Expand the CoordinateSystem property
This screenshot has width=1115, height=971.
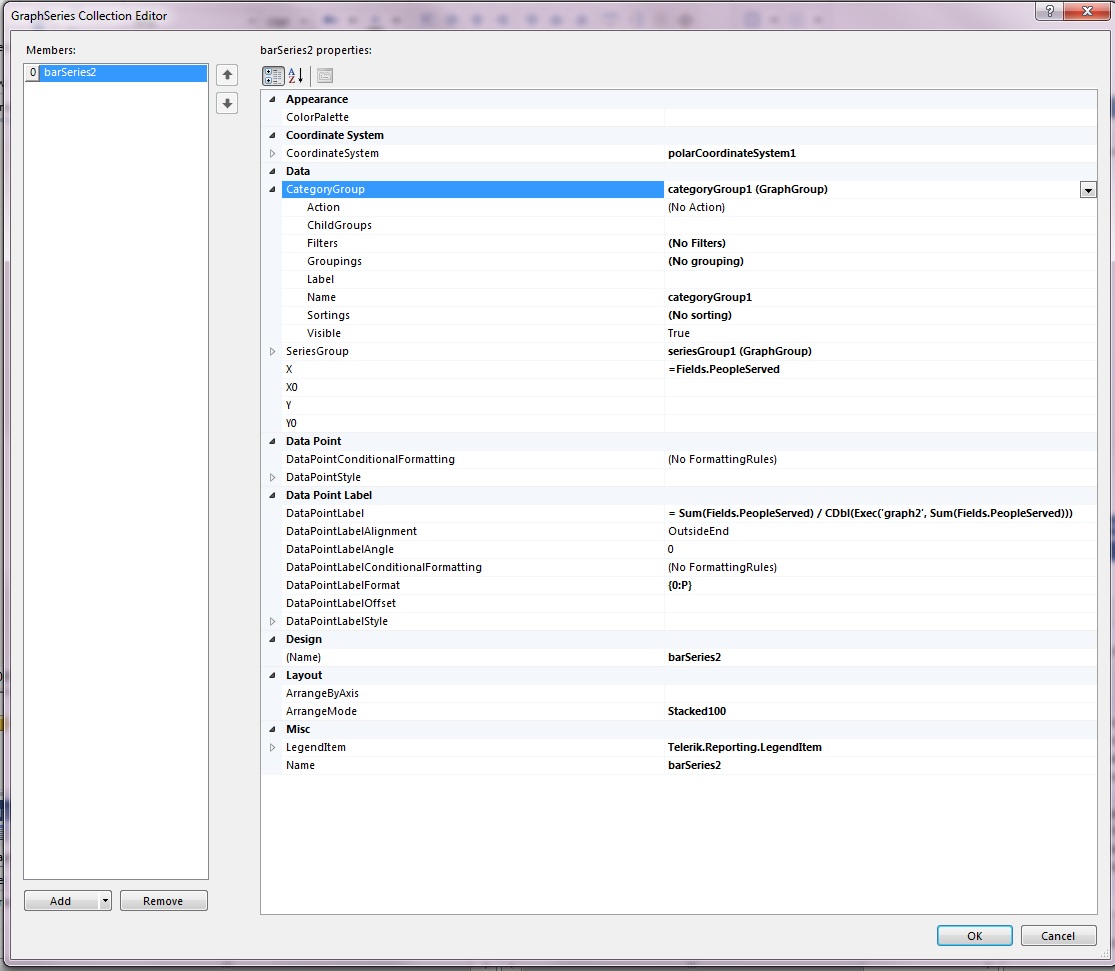pos(272,153)
